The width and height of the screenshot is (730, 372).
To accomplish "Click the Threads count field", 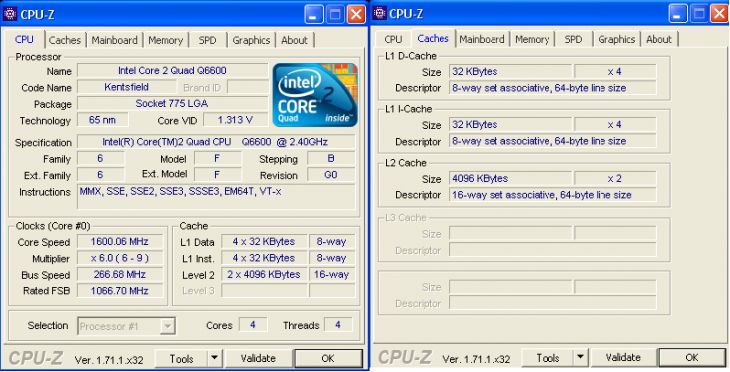I will 338,325.
